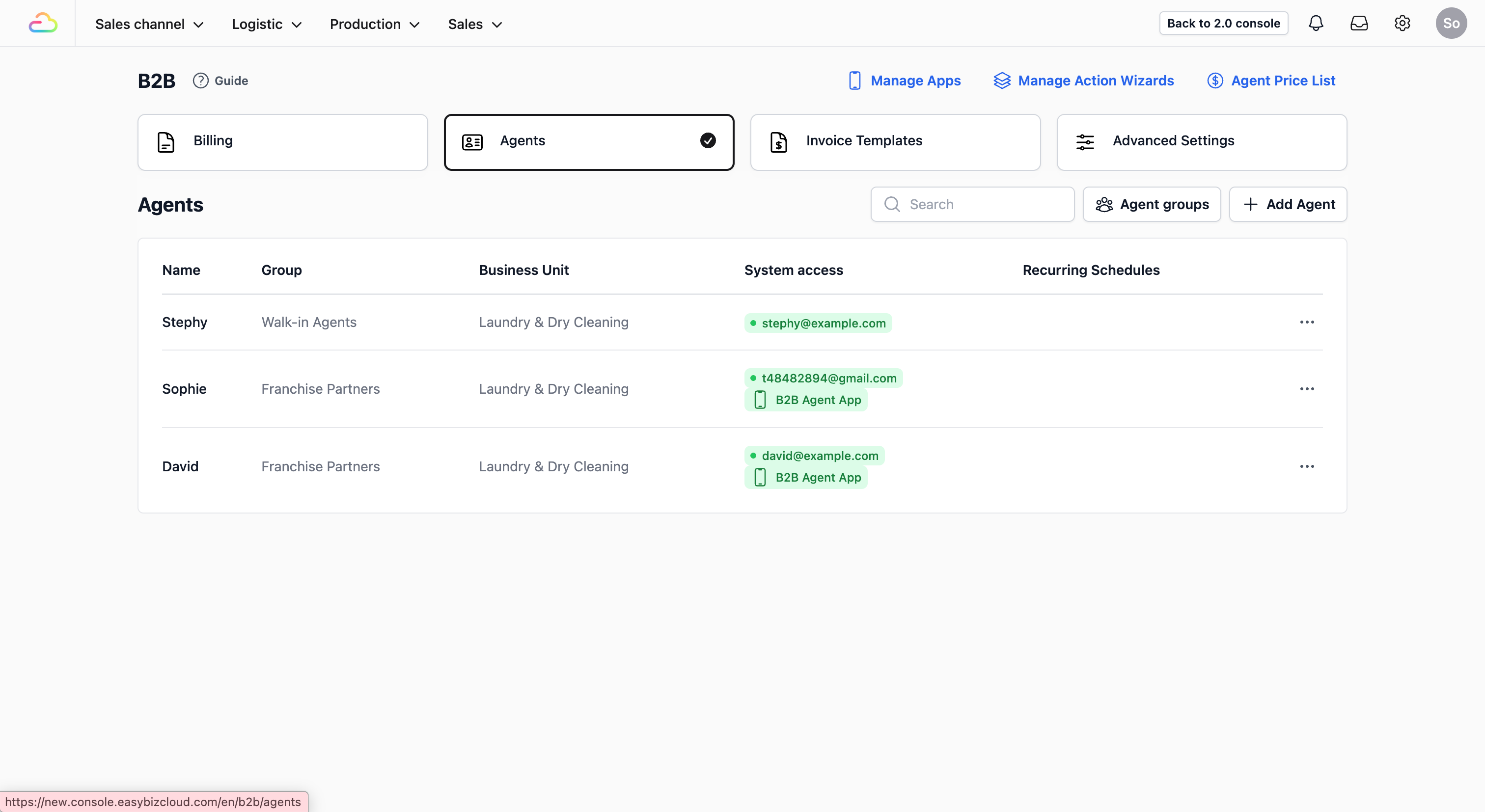
Task: Open the Manage Action Wizards link
Action: (x=1084, y=81)
